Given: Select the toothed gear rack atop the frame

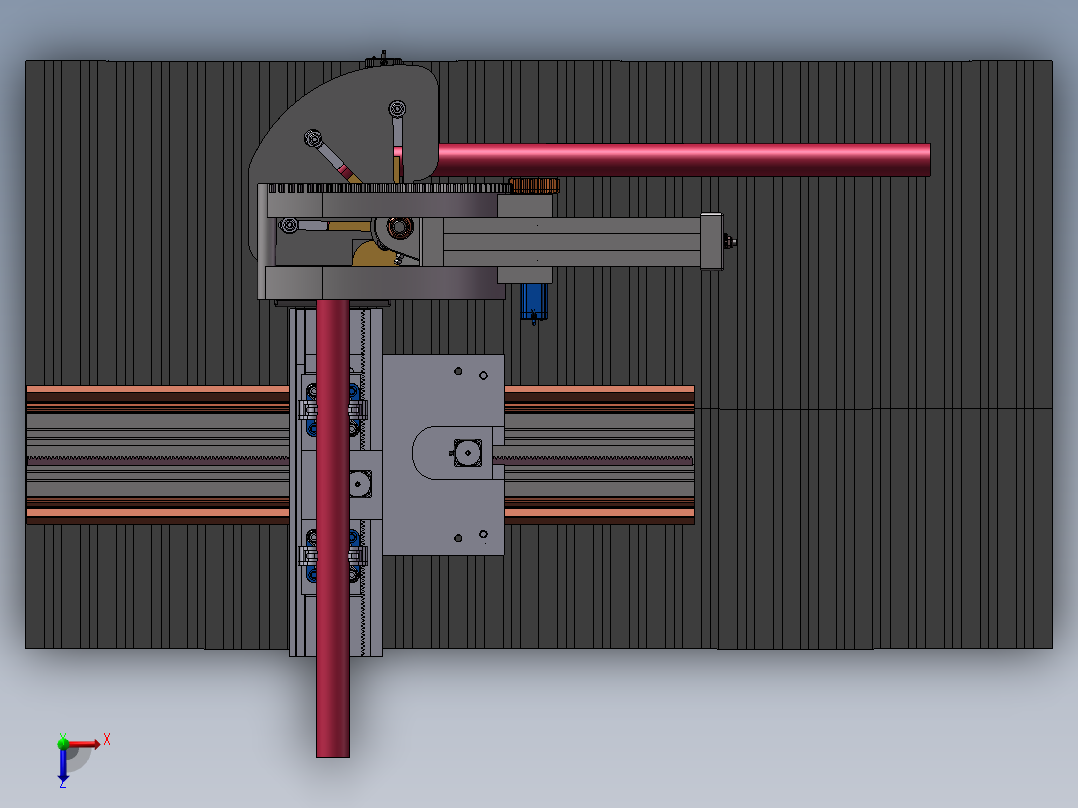Looking at the screenshot, I should click(388, 188).
